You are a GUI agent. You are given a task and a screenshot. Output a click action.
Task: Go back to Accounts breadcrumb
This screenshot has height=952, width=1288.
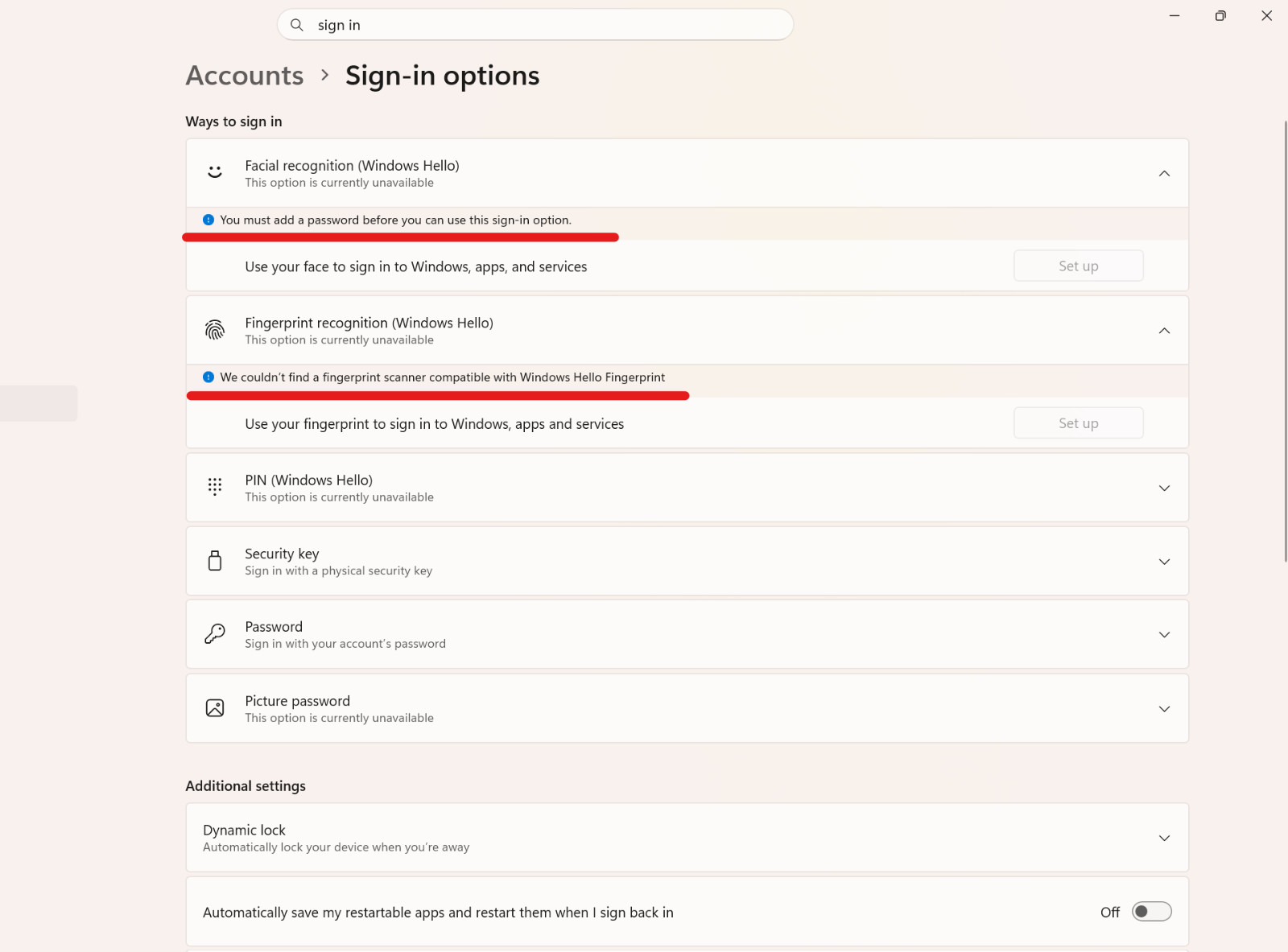click(x=245, y=76)
